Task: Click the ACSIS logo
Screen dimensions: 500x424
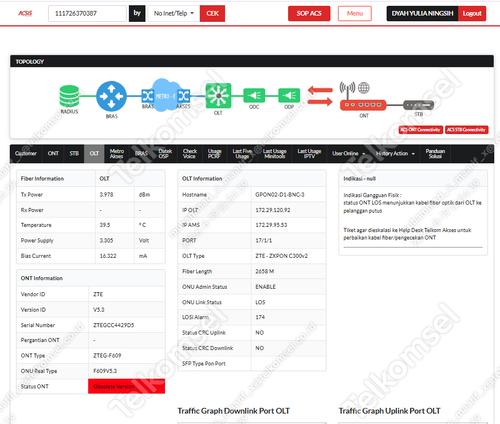Action: tap(25, 13)
